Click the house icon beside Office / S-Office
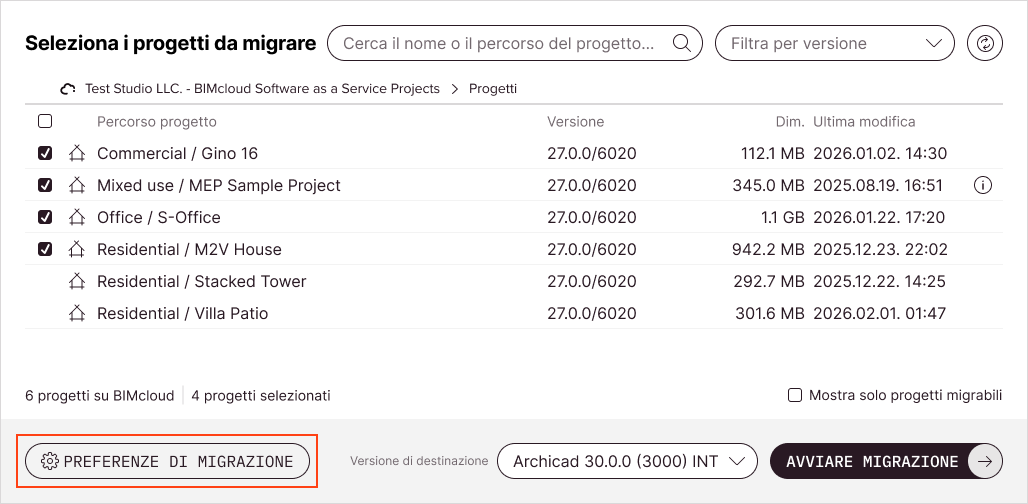 click(77, 218)
